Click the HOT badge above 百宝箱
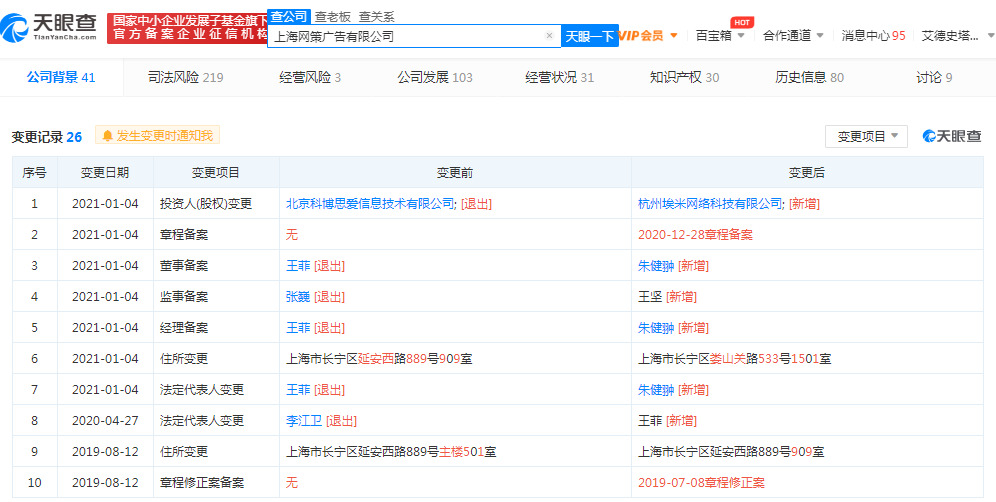This screenshot has height=502, width=996. click(x=741, y=22)
